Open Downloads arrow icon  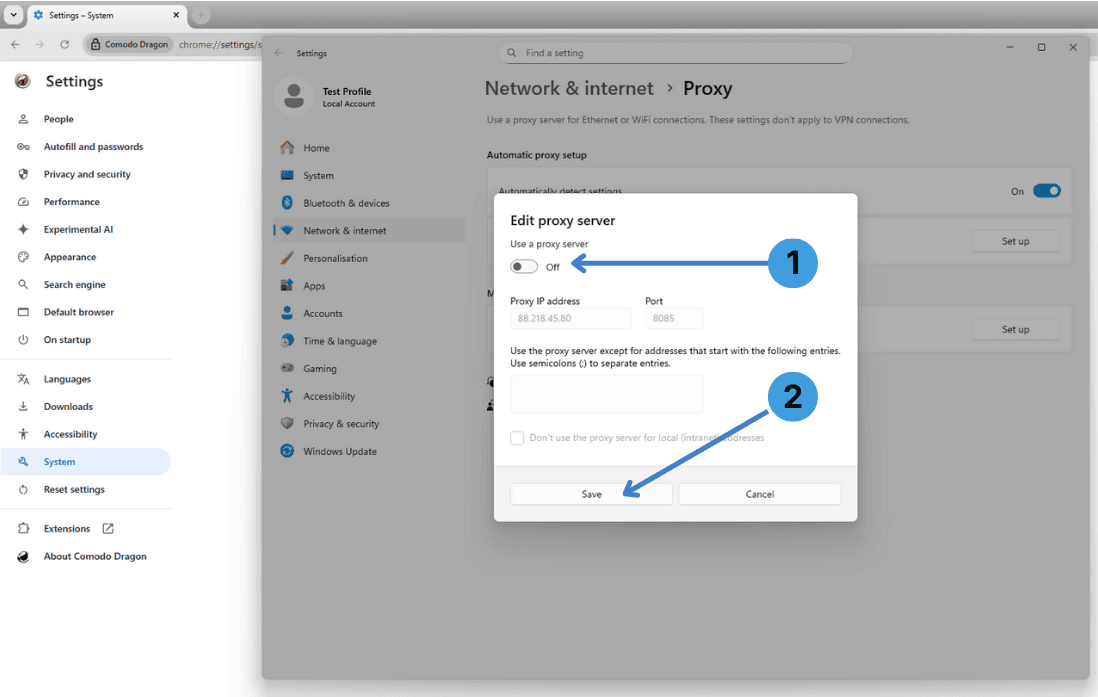point(23,406)
